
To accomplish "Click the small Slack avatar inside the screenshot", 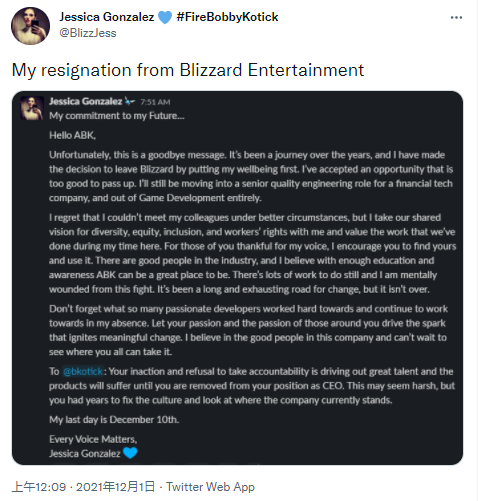I will point(32,108).
